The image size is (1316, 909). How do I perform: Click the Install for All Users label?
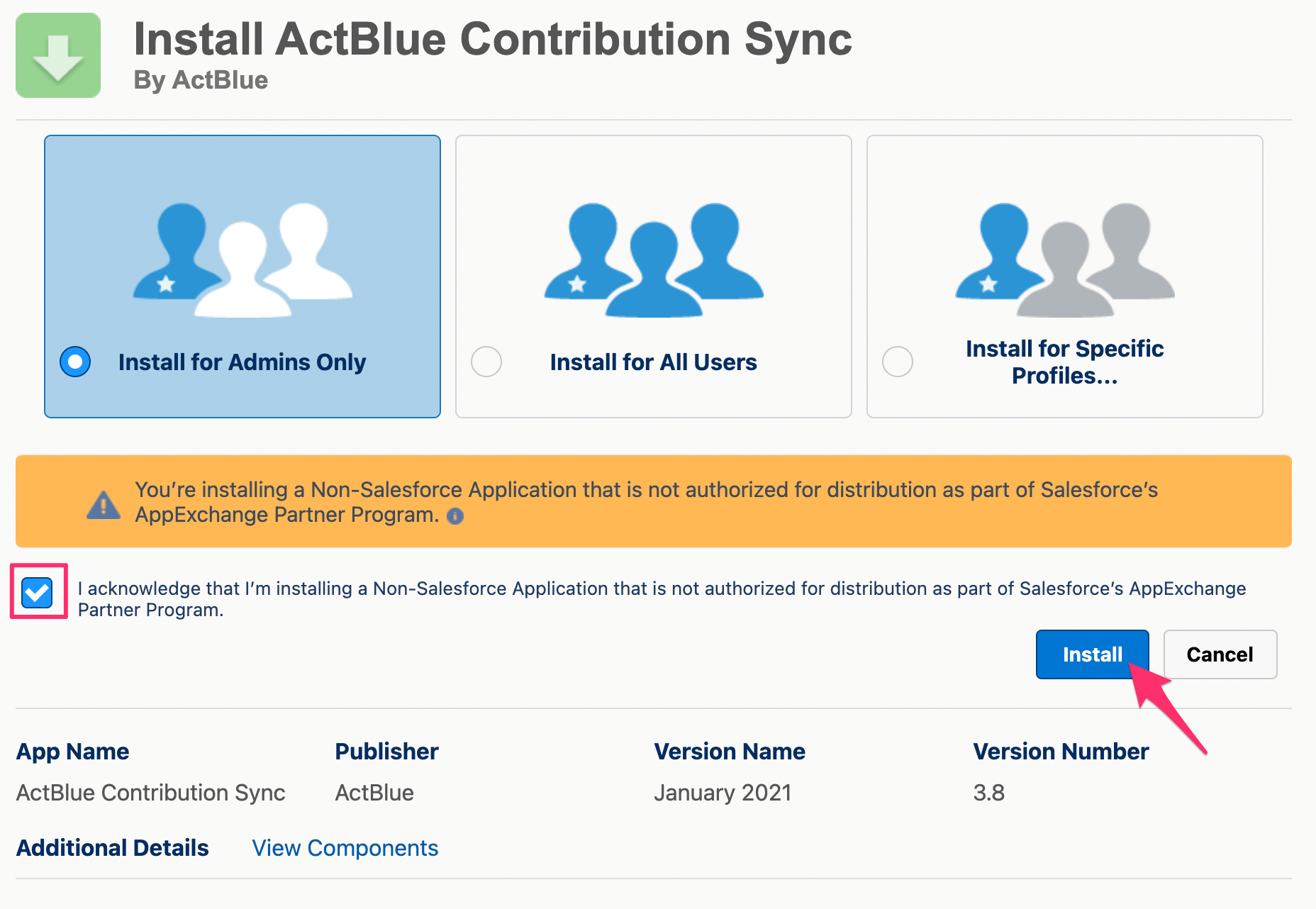click(654, 362)
